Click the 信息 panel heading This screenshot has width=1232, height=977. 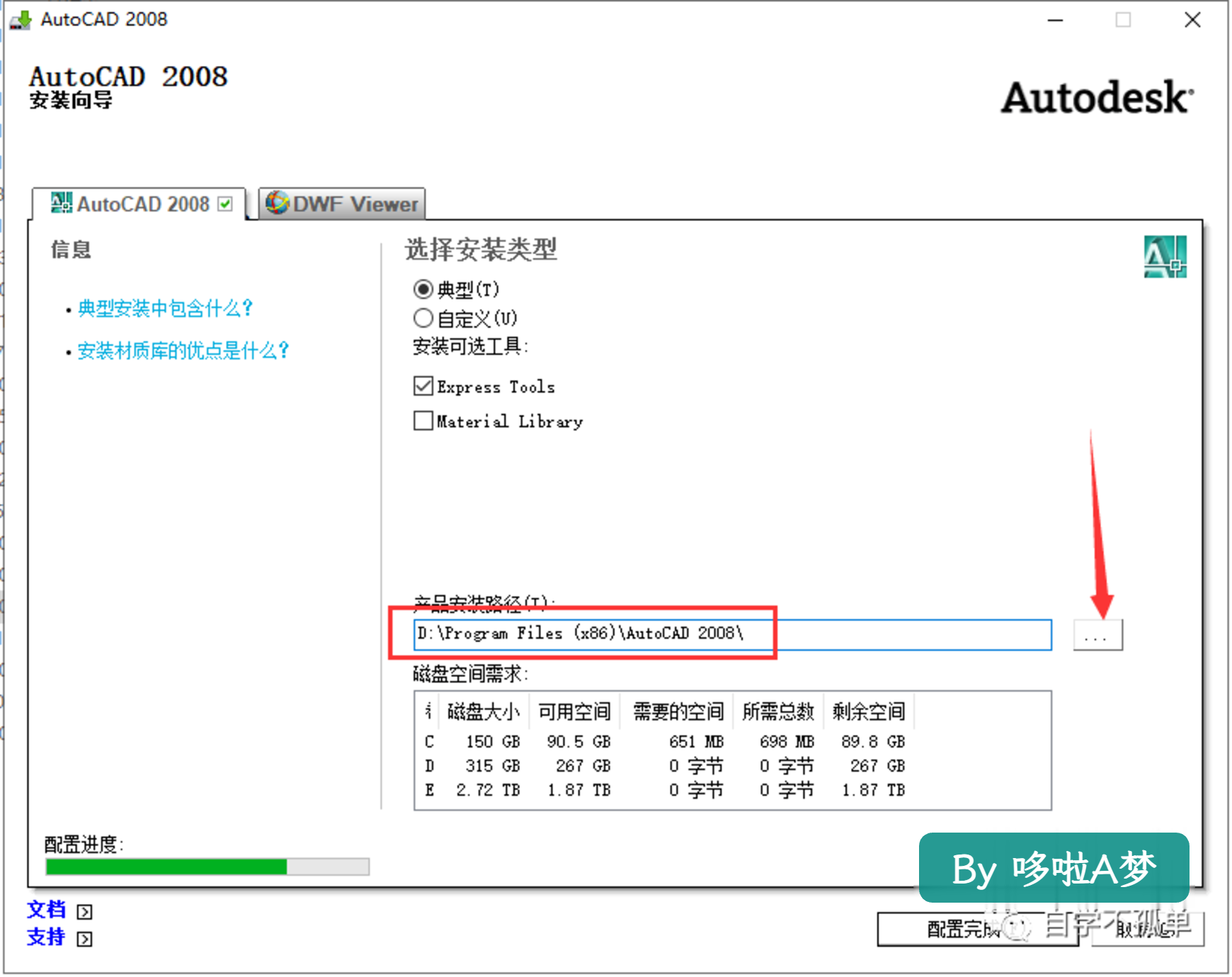tap(71, 250)
